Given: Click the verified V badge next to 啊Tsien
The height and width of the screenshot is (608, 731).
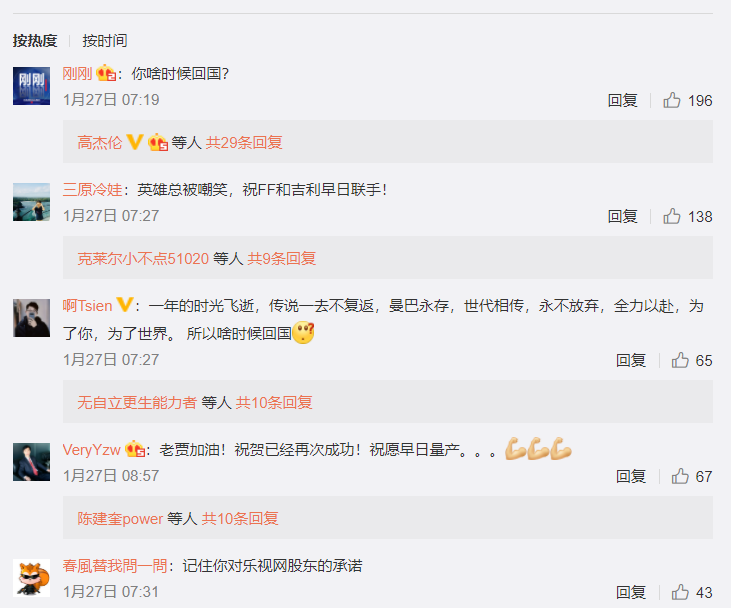Looking at the screenshot, I should pos(125,305).
